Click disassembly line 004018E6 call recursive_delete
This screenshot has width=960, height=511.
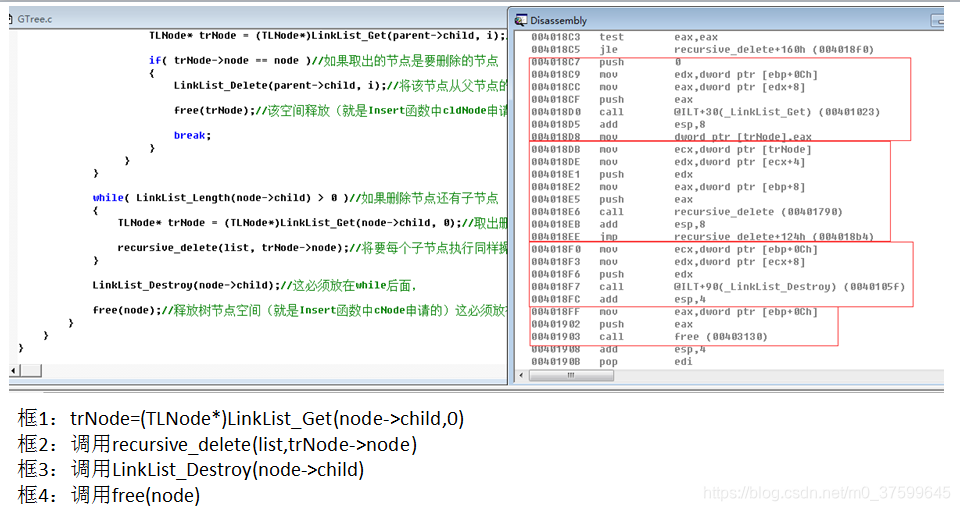tap(687, 212)
